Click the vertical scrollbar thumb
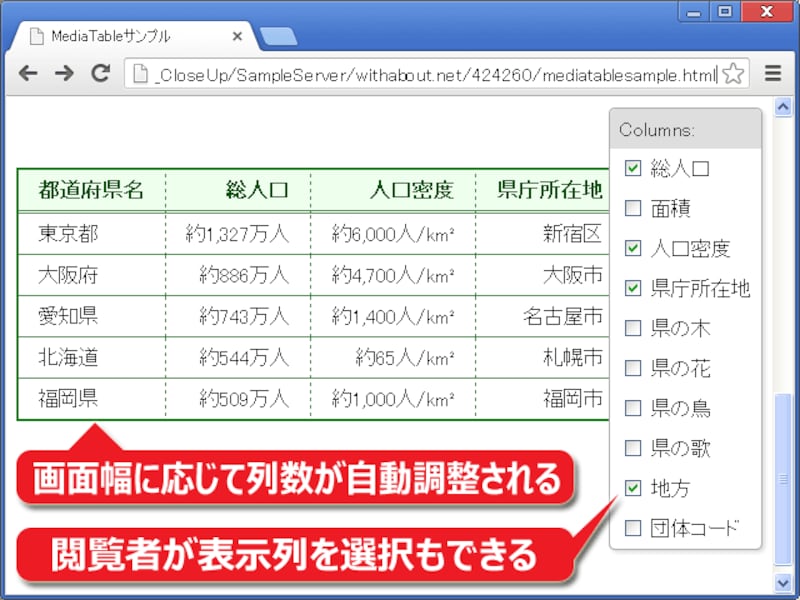 783,480
